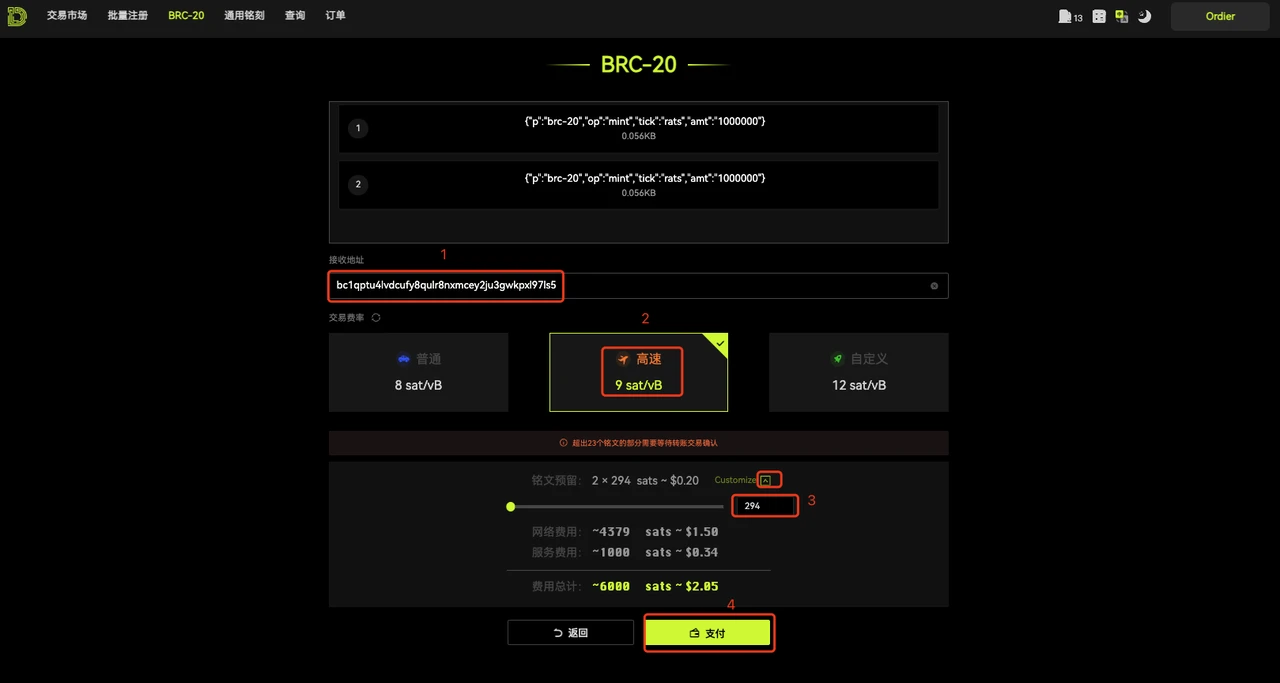
Task: Click the 294 sats value input
Action: (x=765, y=507)
